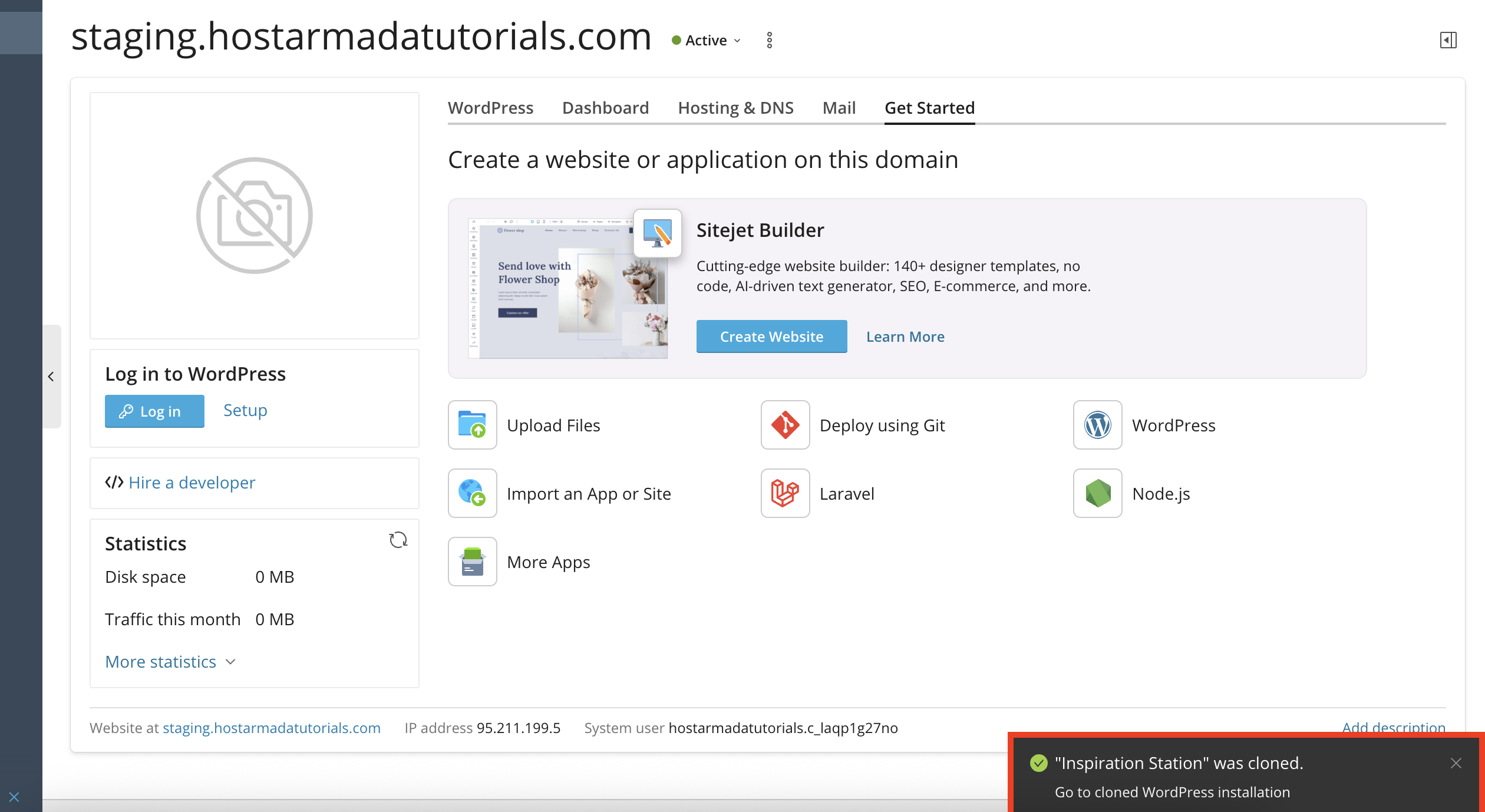1485x812 pixels.
Task: Open the Upload Files icon
Action: pyautogui.click(x=472, y=425)
